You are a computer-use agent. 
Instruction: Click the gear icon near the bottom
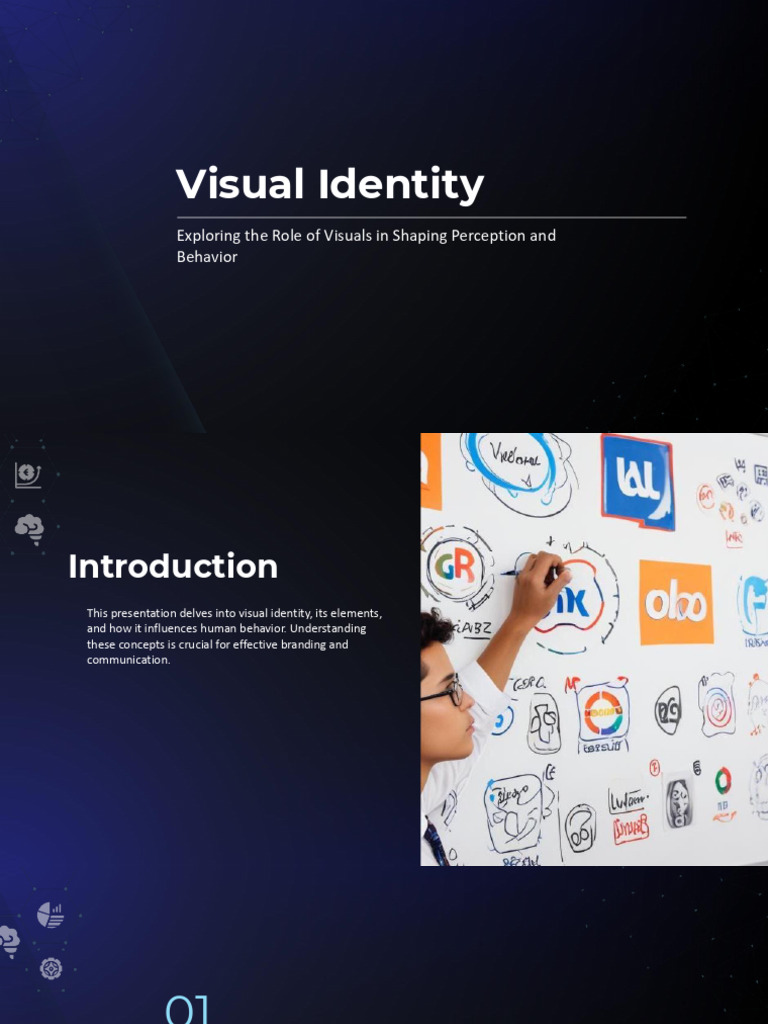click(51, 968)
